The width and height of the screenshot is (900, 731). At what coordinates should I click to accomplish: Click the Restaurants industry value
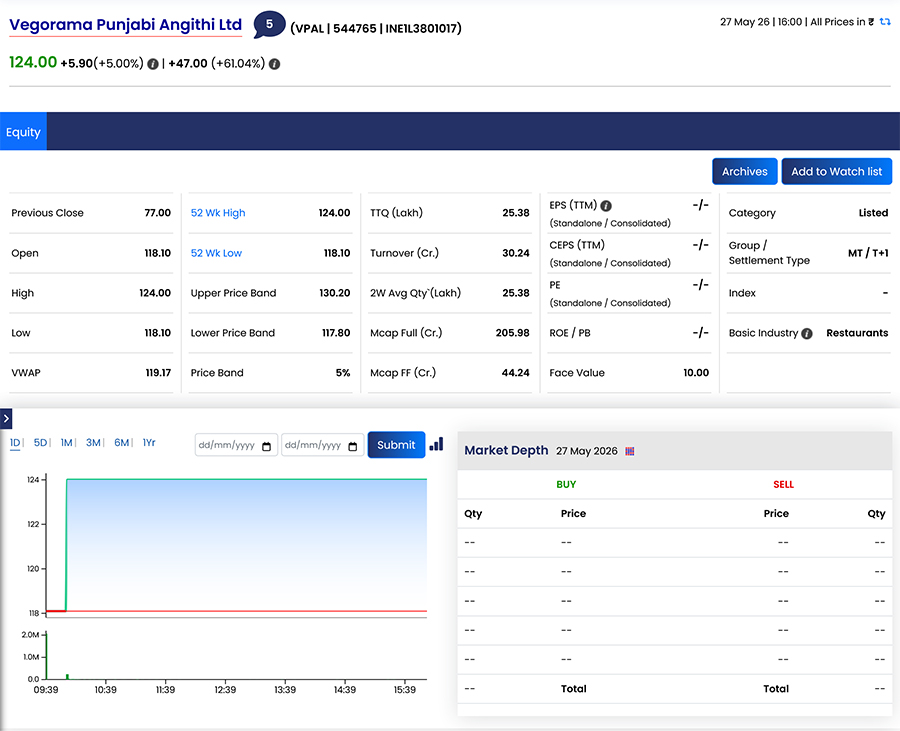(857, 333)
